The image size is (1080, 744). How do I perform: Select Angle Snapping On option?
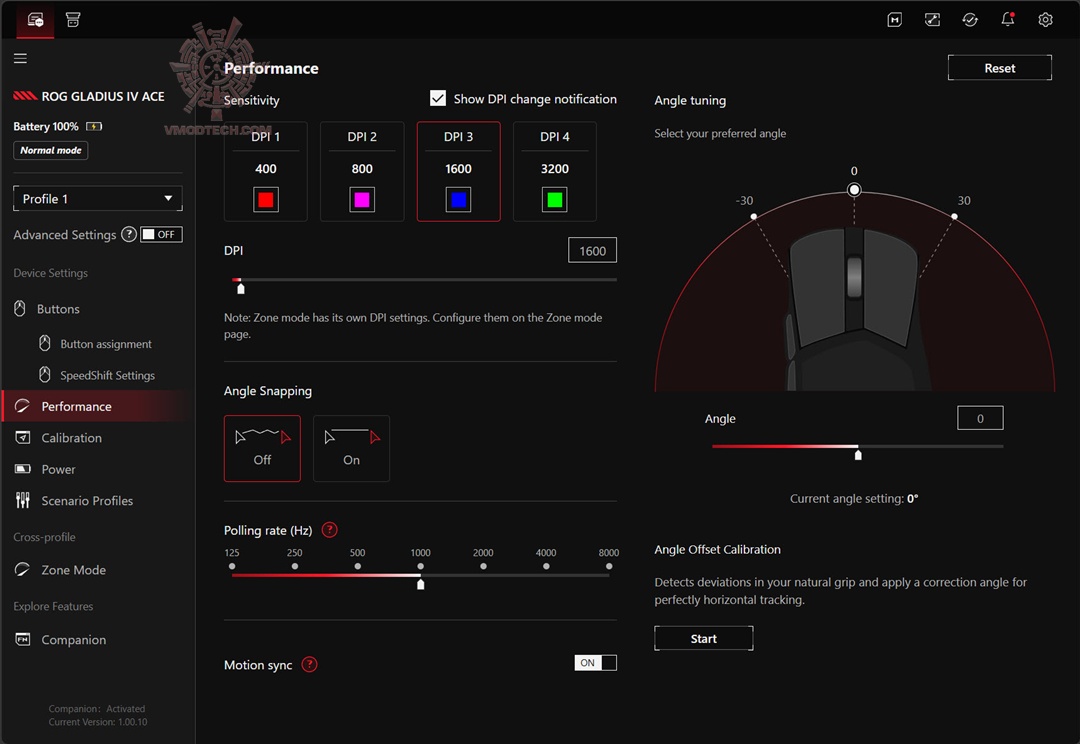point(351,448)
